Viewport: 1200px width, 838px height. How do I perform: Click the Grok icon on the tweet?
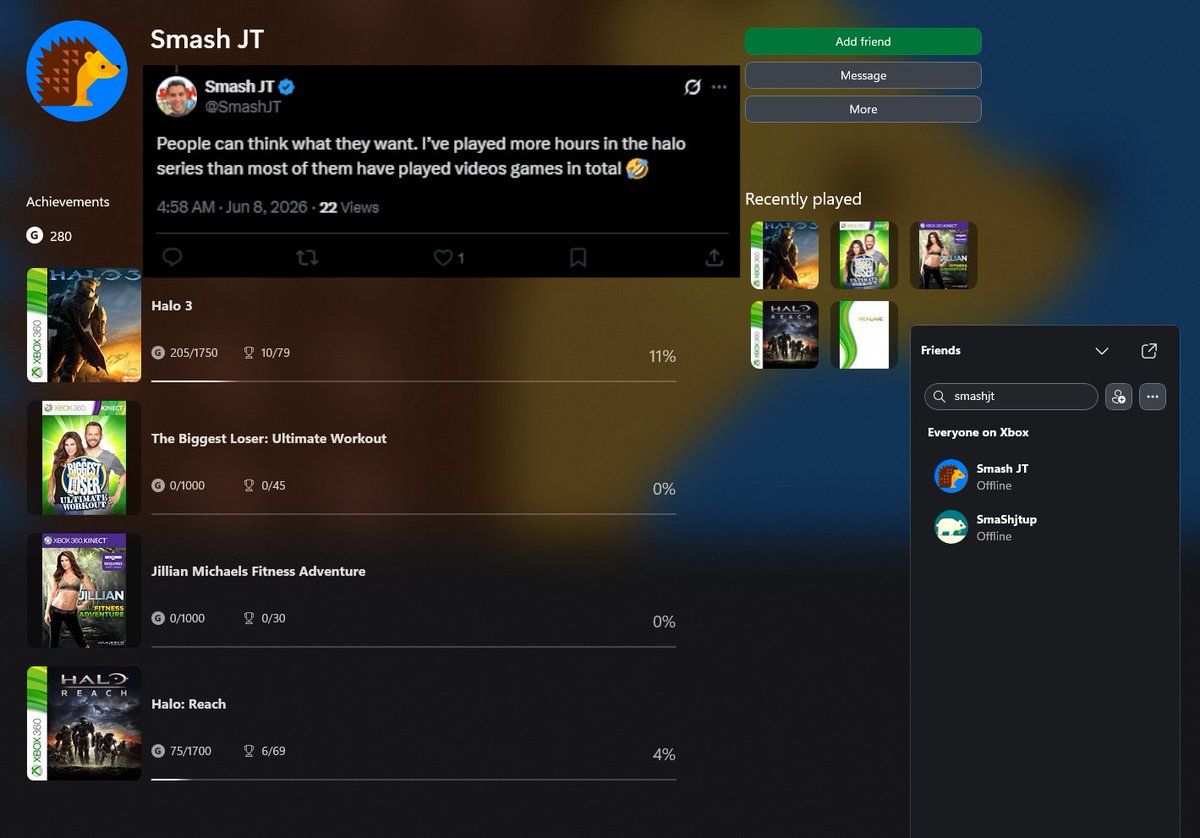(692, 87)
